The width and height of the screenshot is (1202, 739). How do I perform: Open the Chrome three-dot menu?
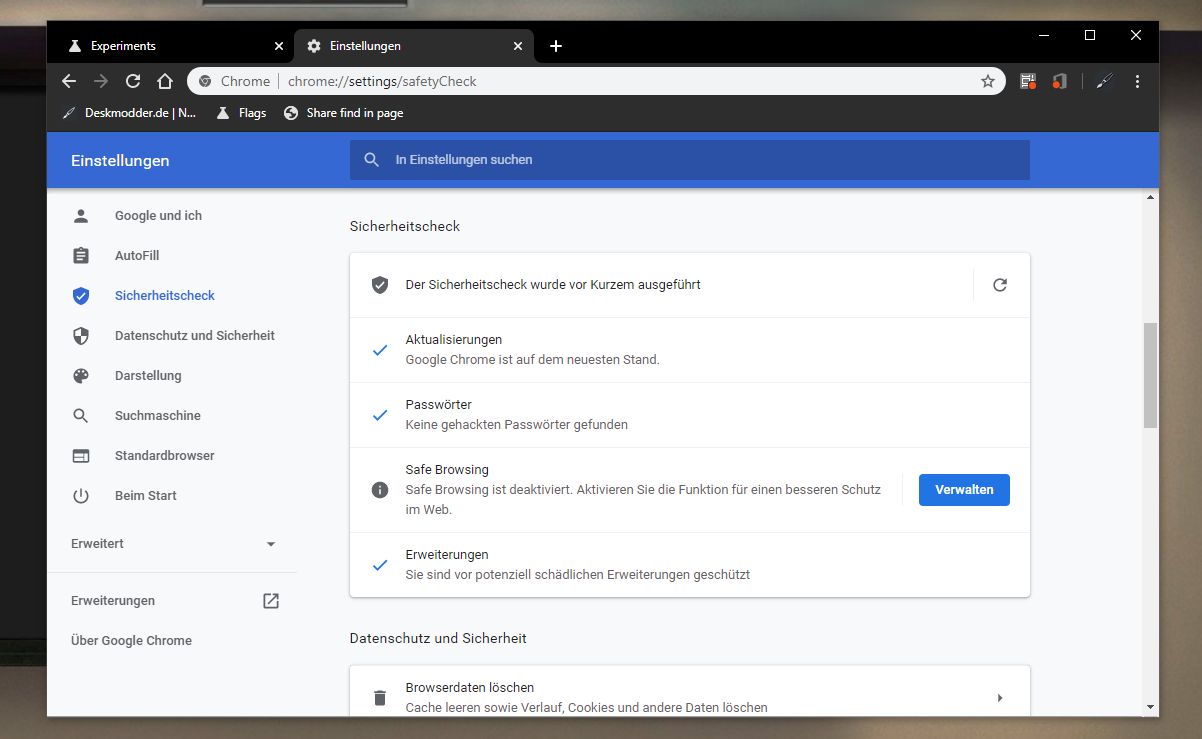click(1137, 81)
